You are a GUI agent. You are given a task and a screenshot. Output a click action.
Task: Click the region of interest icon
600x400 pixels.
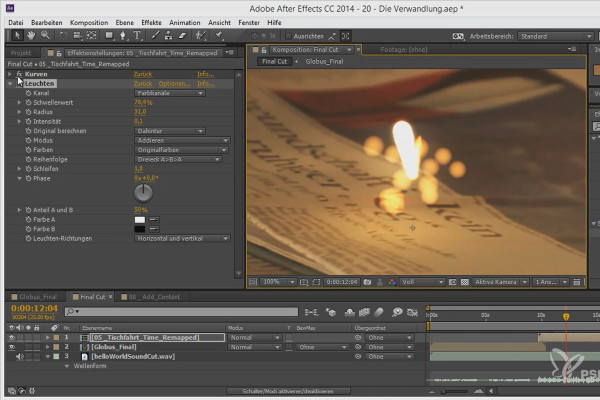[x=316, y=282]
